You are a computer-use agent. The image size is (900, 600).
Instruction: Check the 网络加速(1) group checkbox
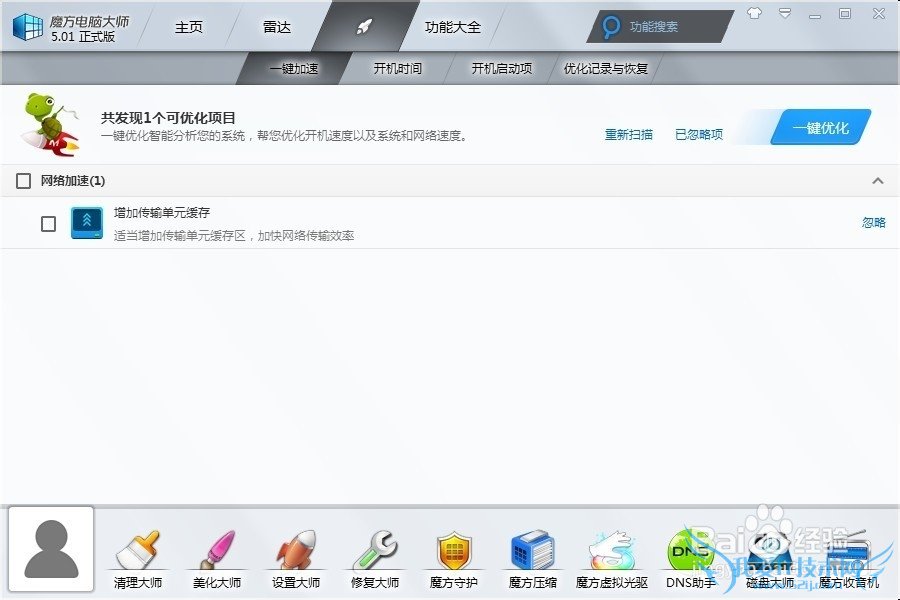pos(24,181)
